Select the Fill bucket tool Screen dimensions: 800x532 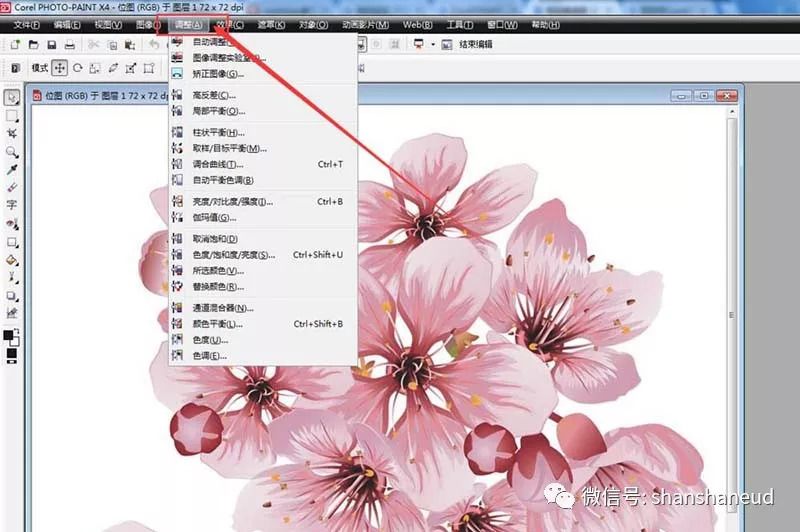(12, 260)
